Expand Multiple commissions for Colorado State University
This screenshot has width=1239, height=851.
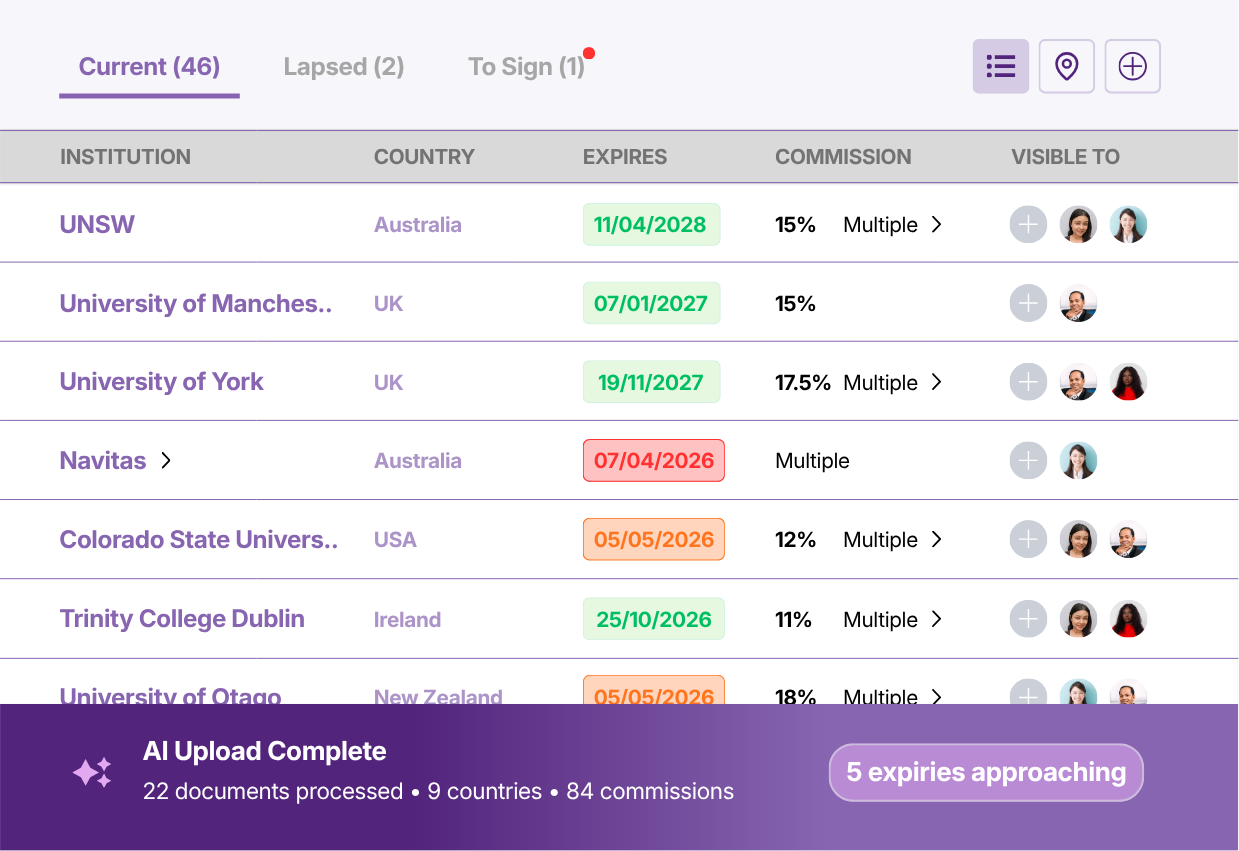coord(938,539)
